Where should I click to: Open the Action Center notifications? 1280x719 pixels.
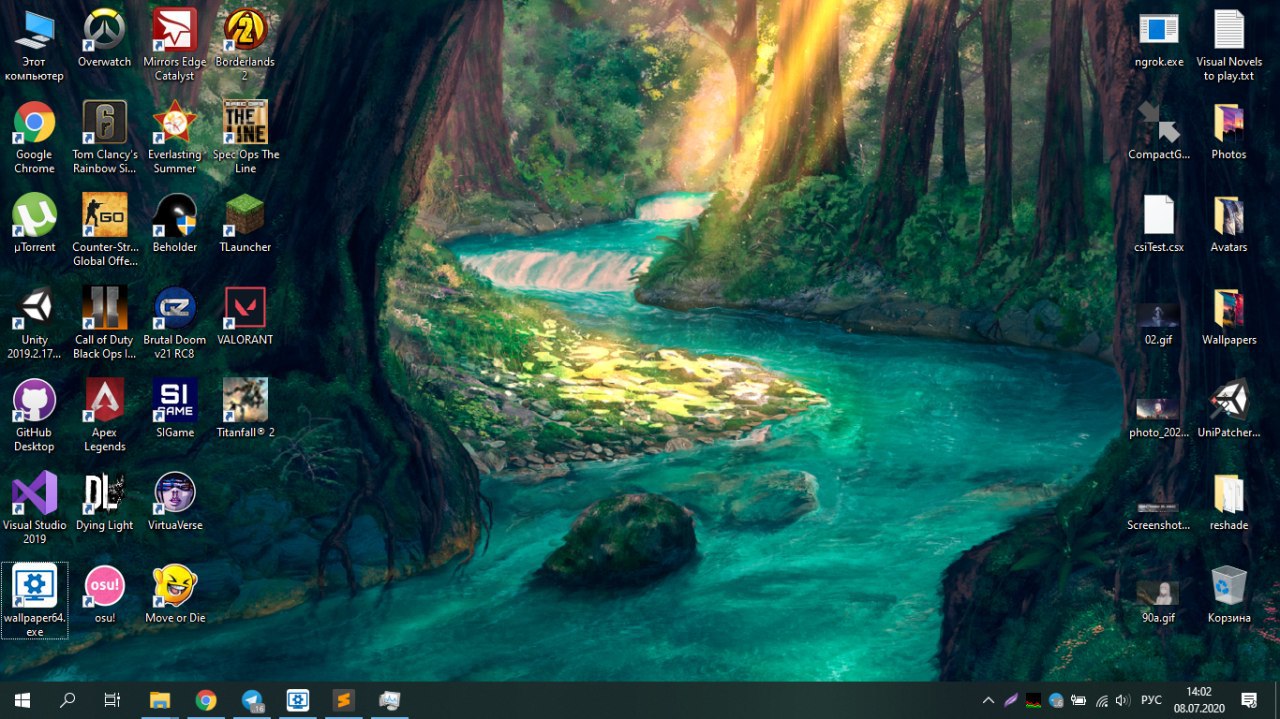(1249, 700)
